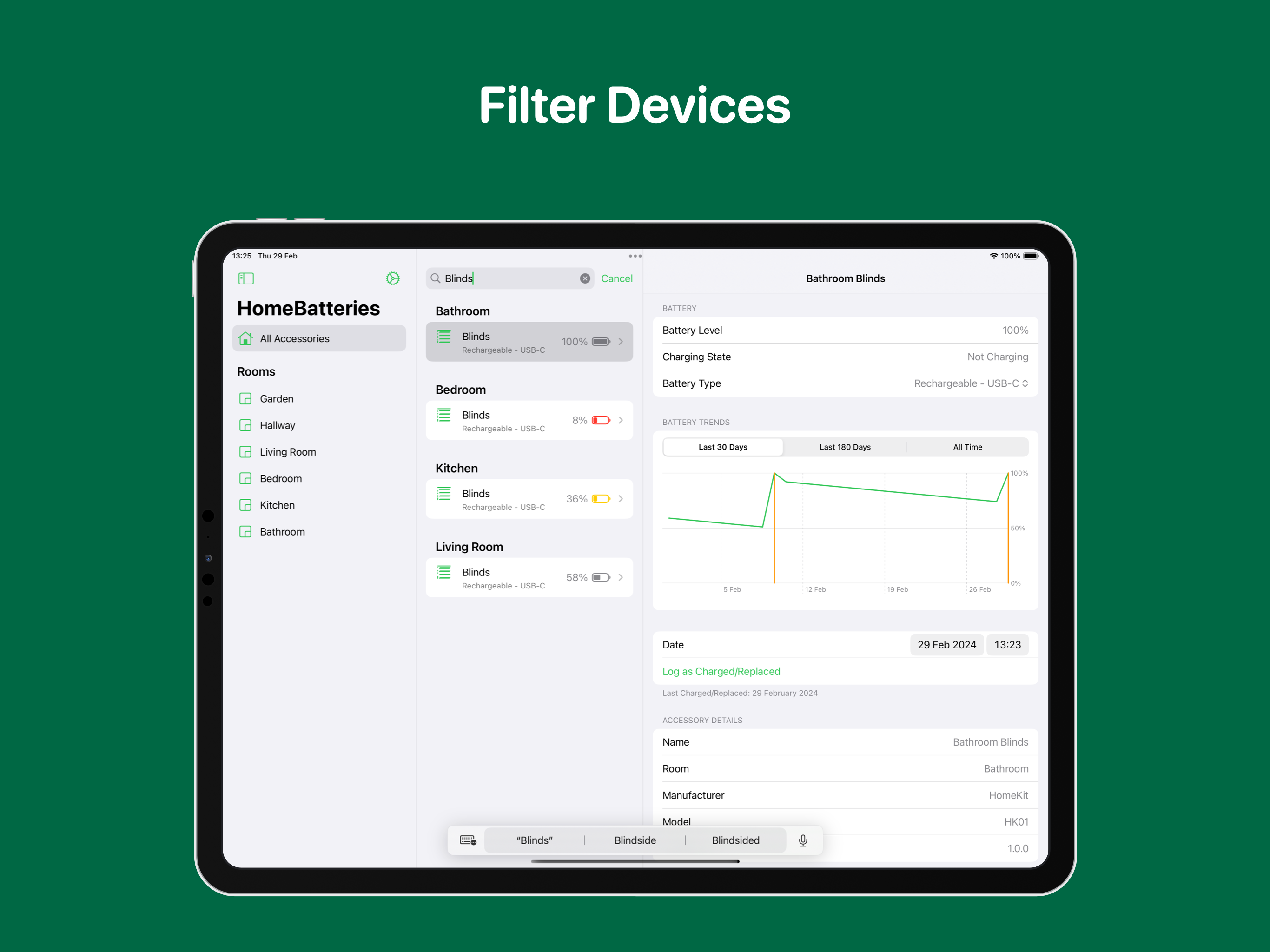Select Battery Type rechargeable dropdown

coord(968,383)
